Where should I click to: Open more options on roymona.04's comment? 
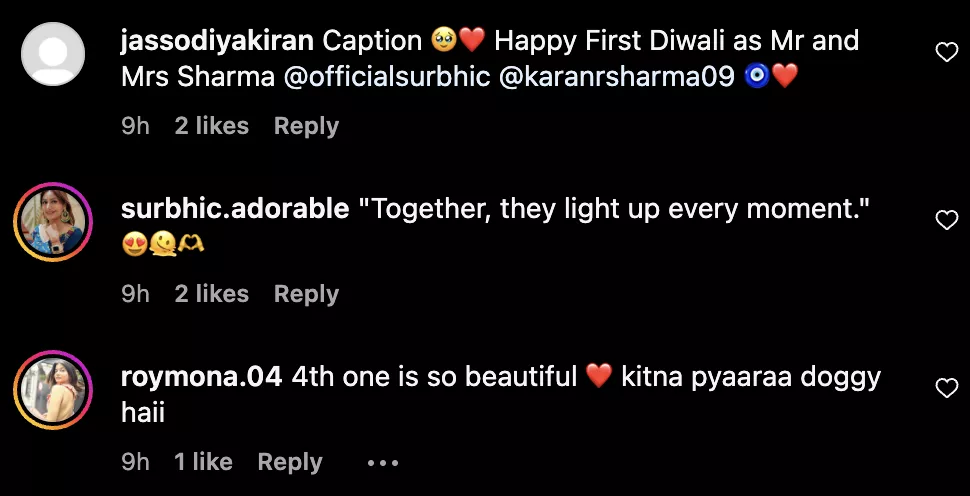(383, 462)
